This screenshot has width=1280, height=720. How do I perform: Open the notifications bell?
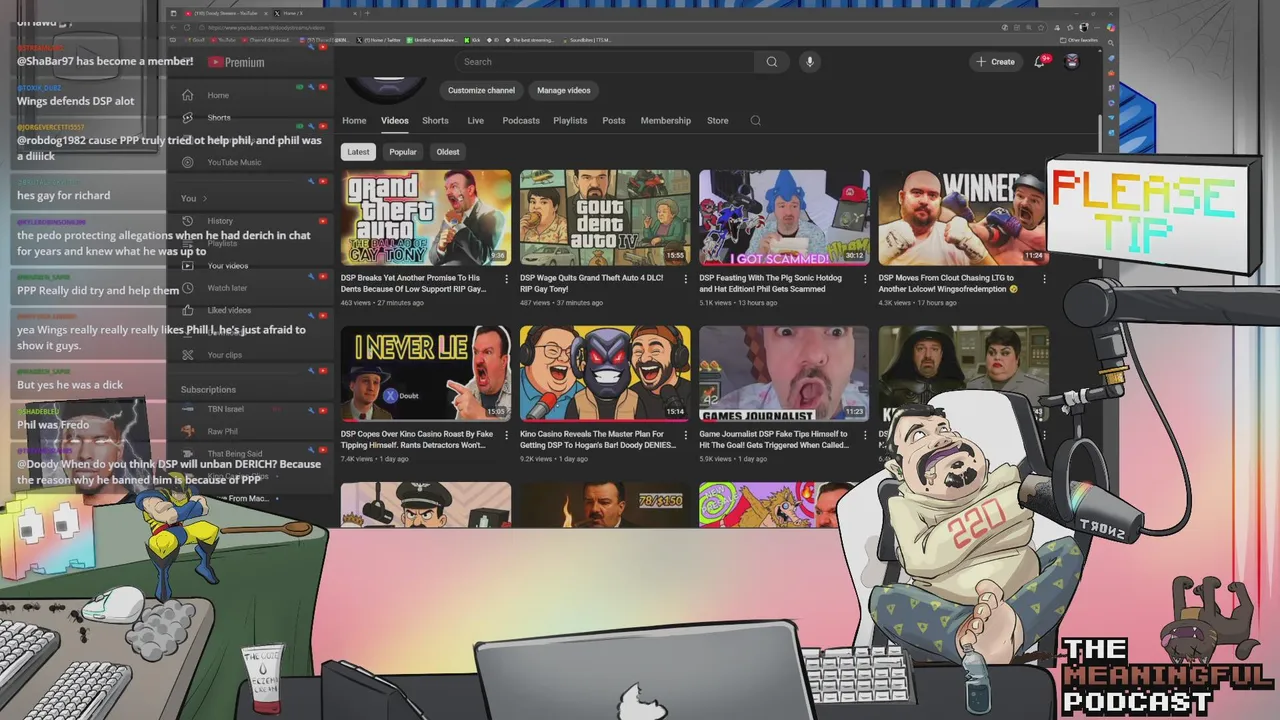click(x=1040, y=62)
